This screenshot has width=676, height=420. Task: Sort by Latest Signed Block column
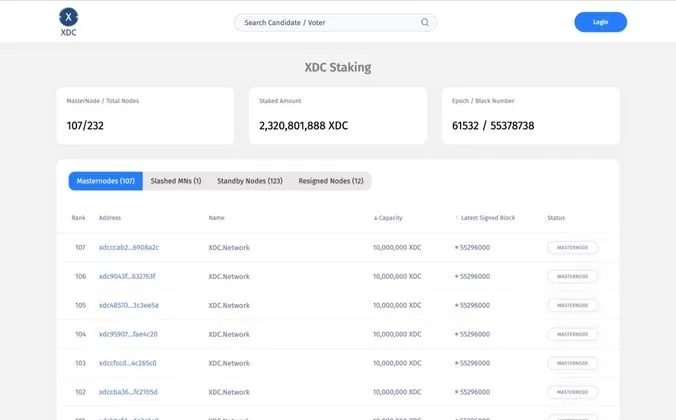[x=485, y=218]
